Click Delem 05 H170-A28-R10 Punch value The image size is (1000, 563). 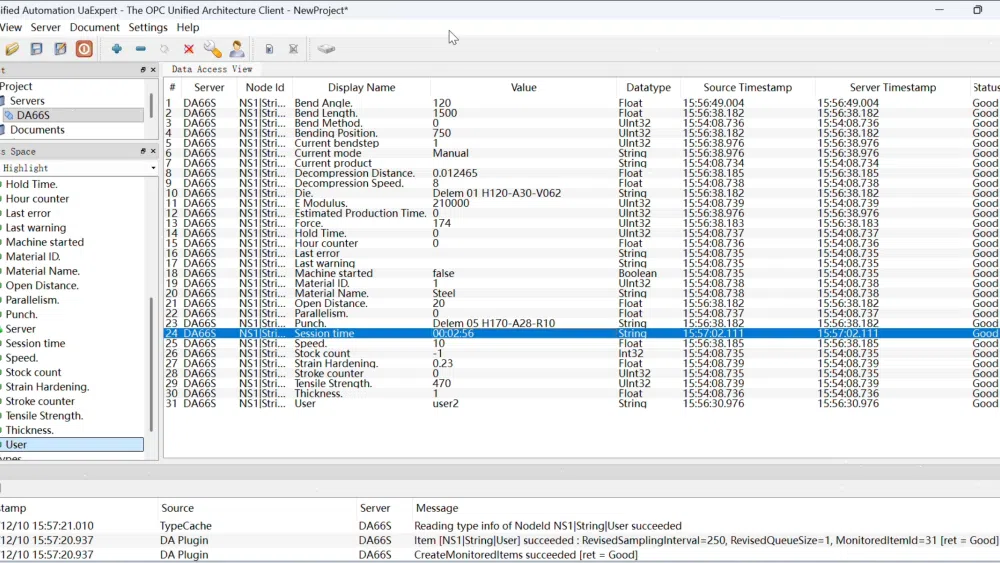[494, 323]
